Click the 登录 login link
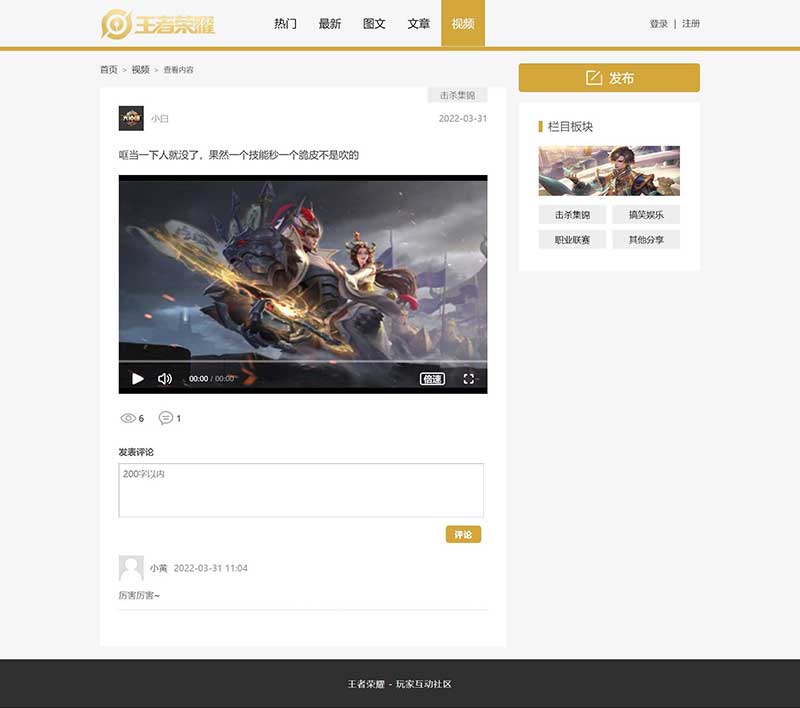Viewport: 800px width, 708px height. 658,24
